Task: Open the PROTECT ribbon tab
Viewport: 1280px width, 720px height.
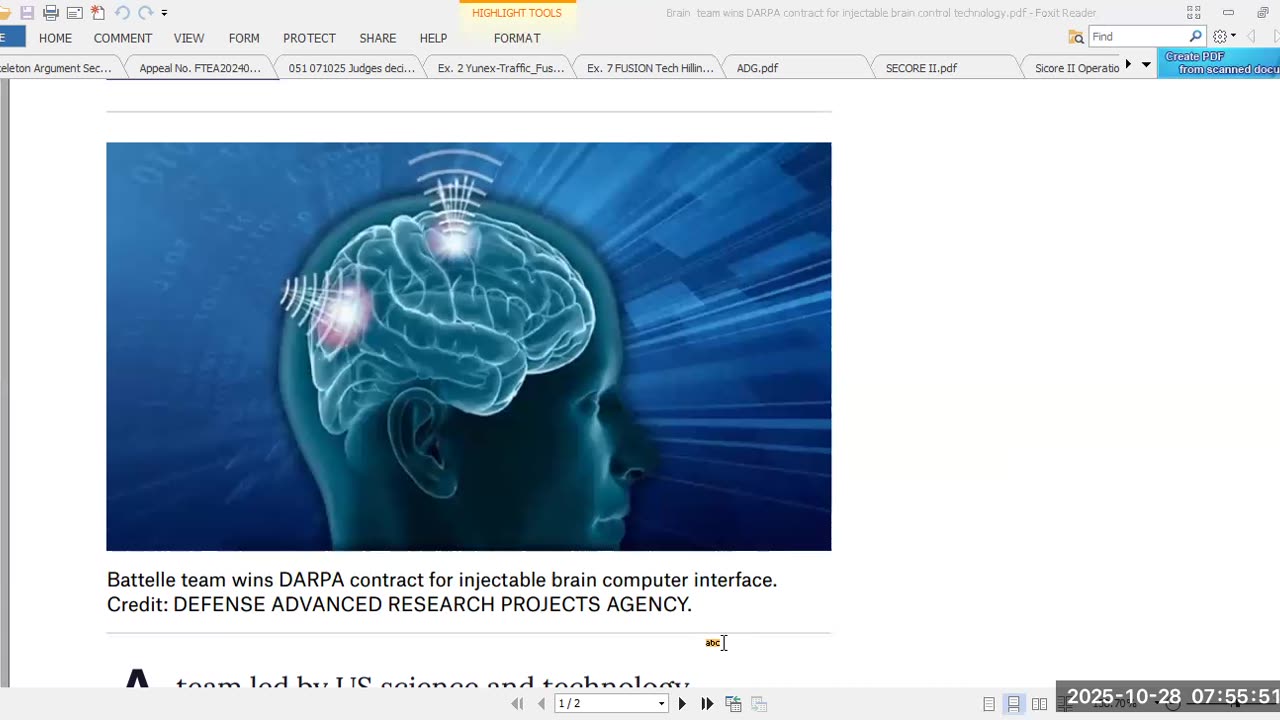Action: coord(309,38)
